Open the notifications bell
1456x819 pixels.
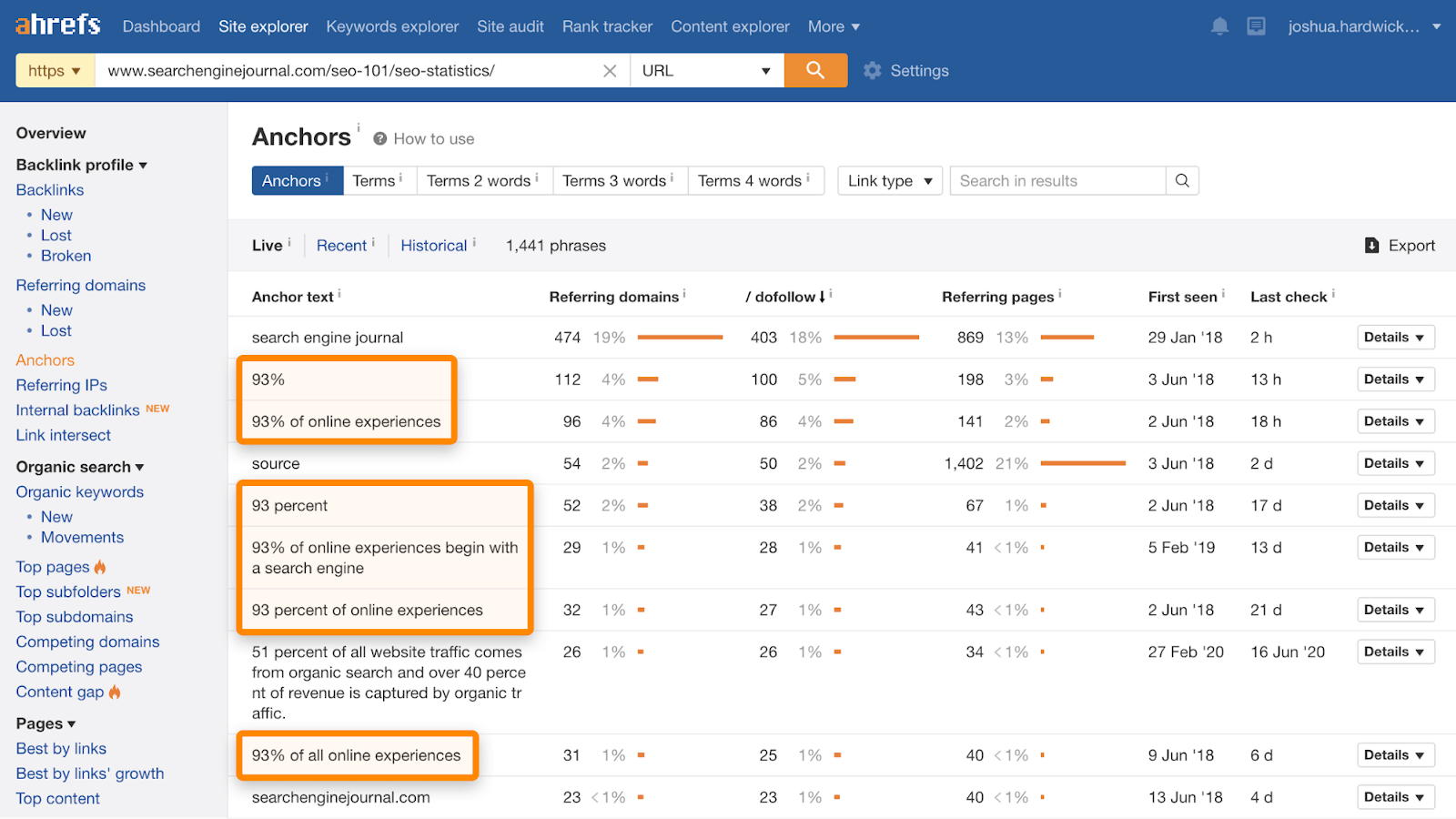[x=1219, y=25]
